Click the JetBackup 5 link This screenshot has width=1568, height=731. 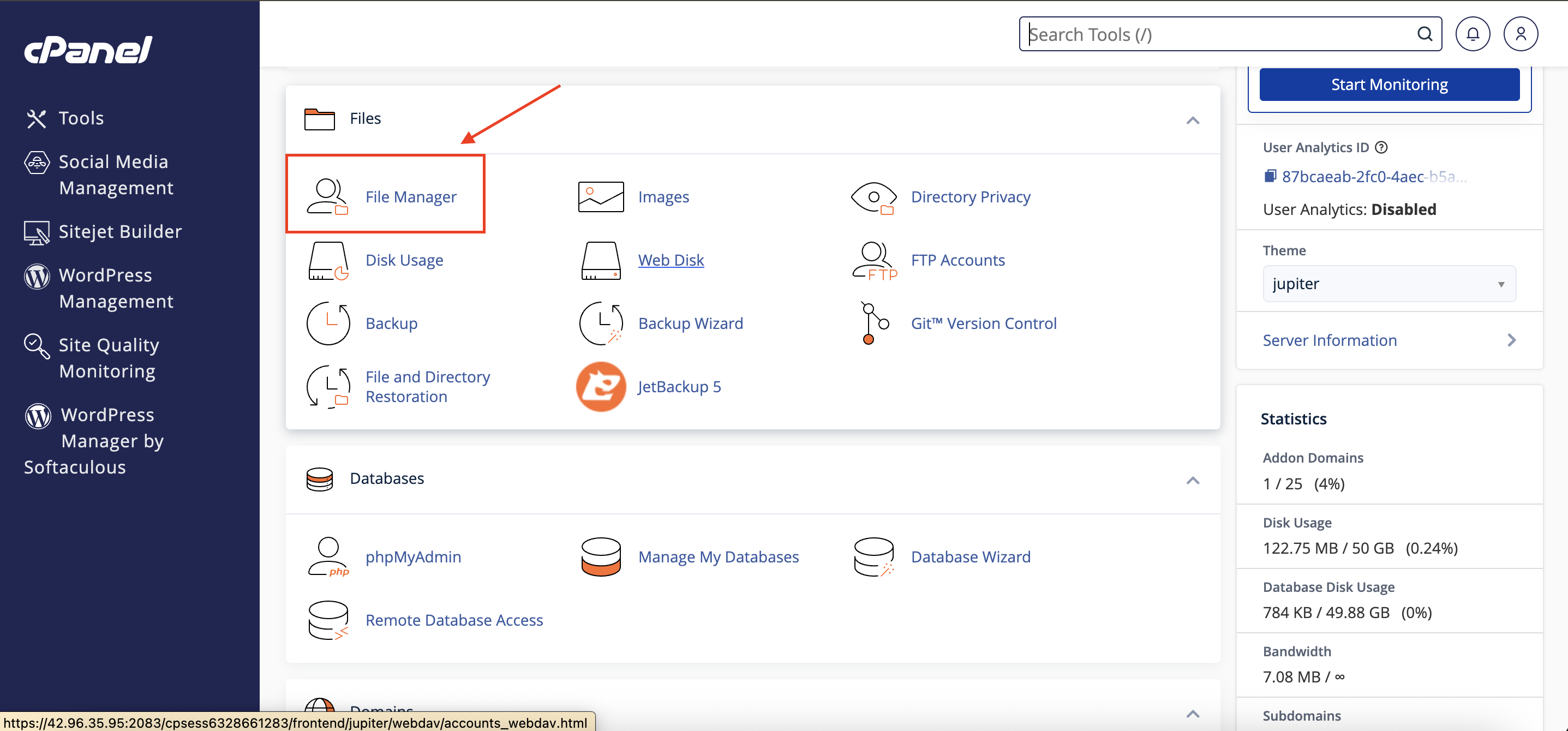[679, 386]
